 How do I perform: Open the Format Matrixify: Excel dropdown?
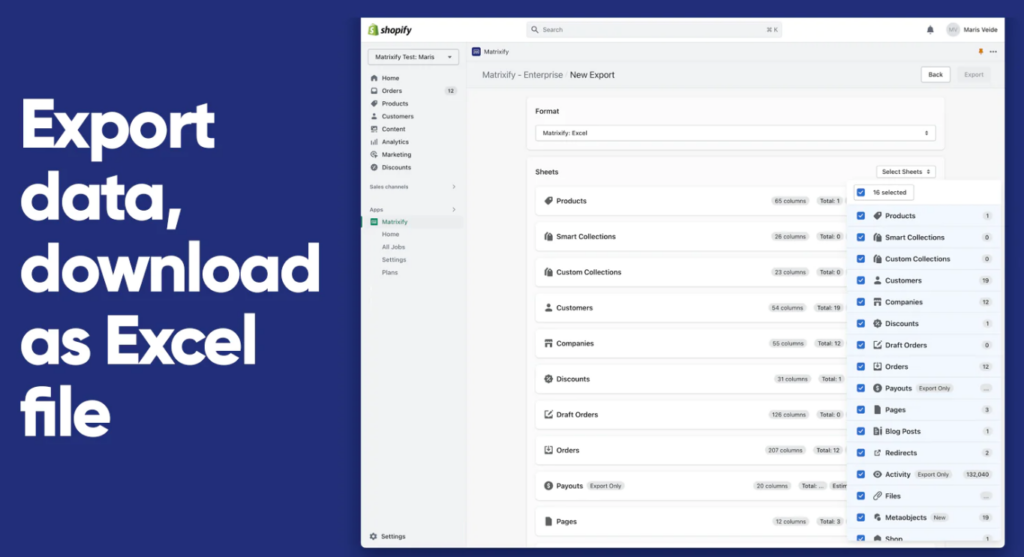[735, 133]
